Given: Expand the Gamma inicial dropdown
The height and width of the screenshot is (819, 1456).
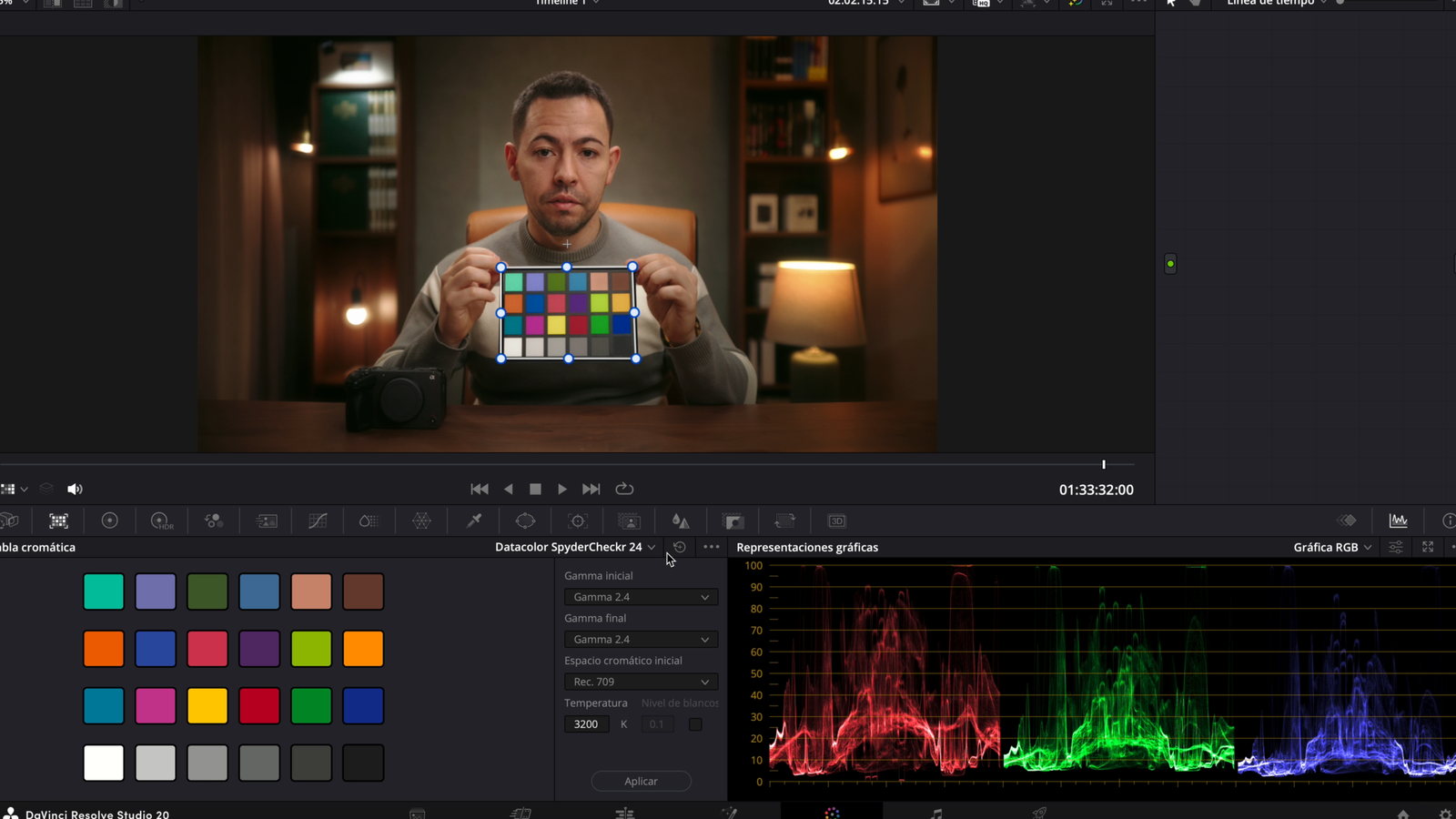Looking at the screenshot, I should coord(641,597).
